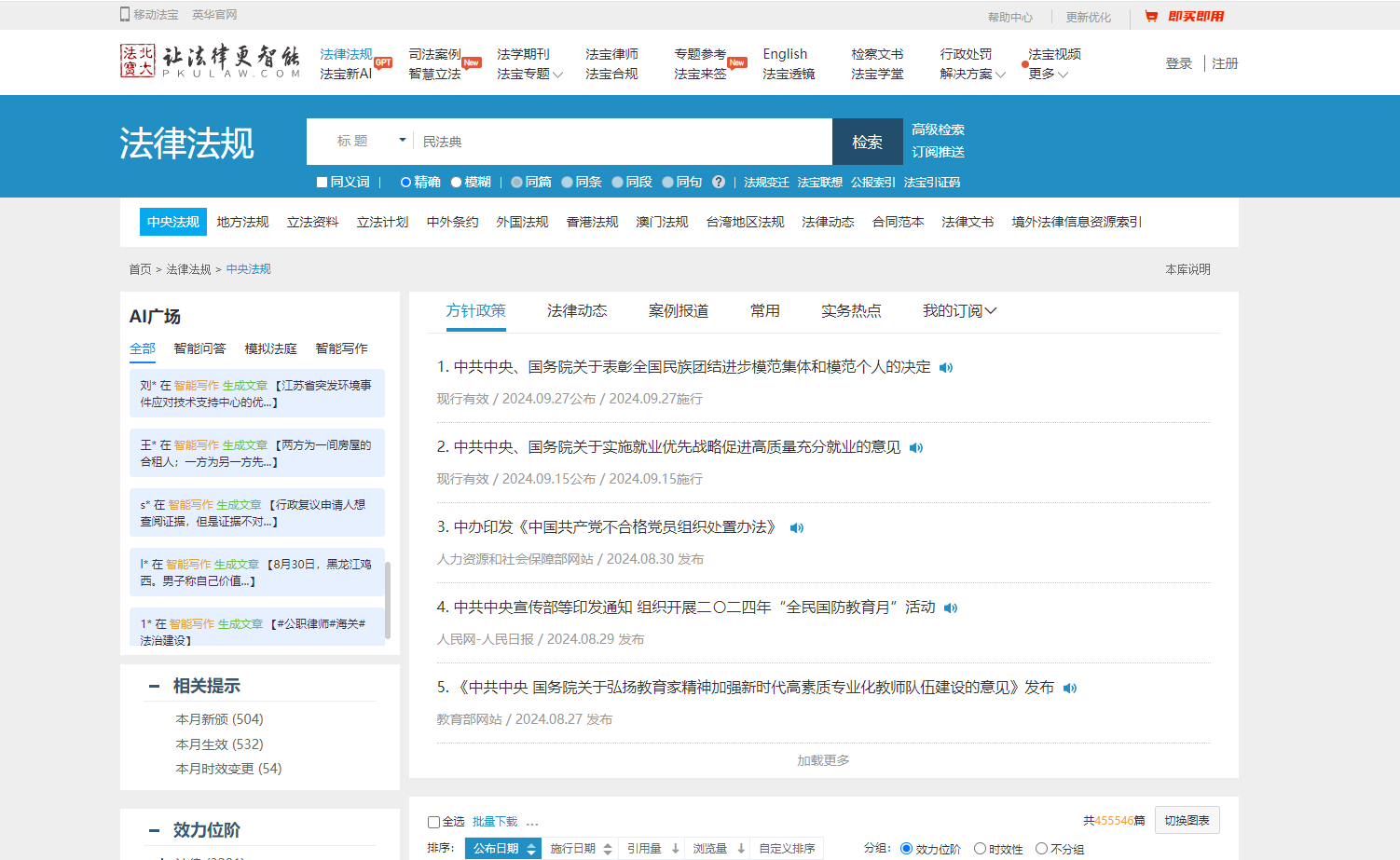Play audio for 全民国防教育月 article
This screenshot has width=1400, height=860.
click(x=951, y=607)
